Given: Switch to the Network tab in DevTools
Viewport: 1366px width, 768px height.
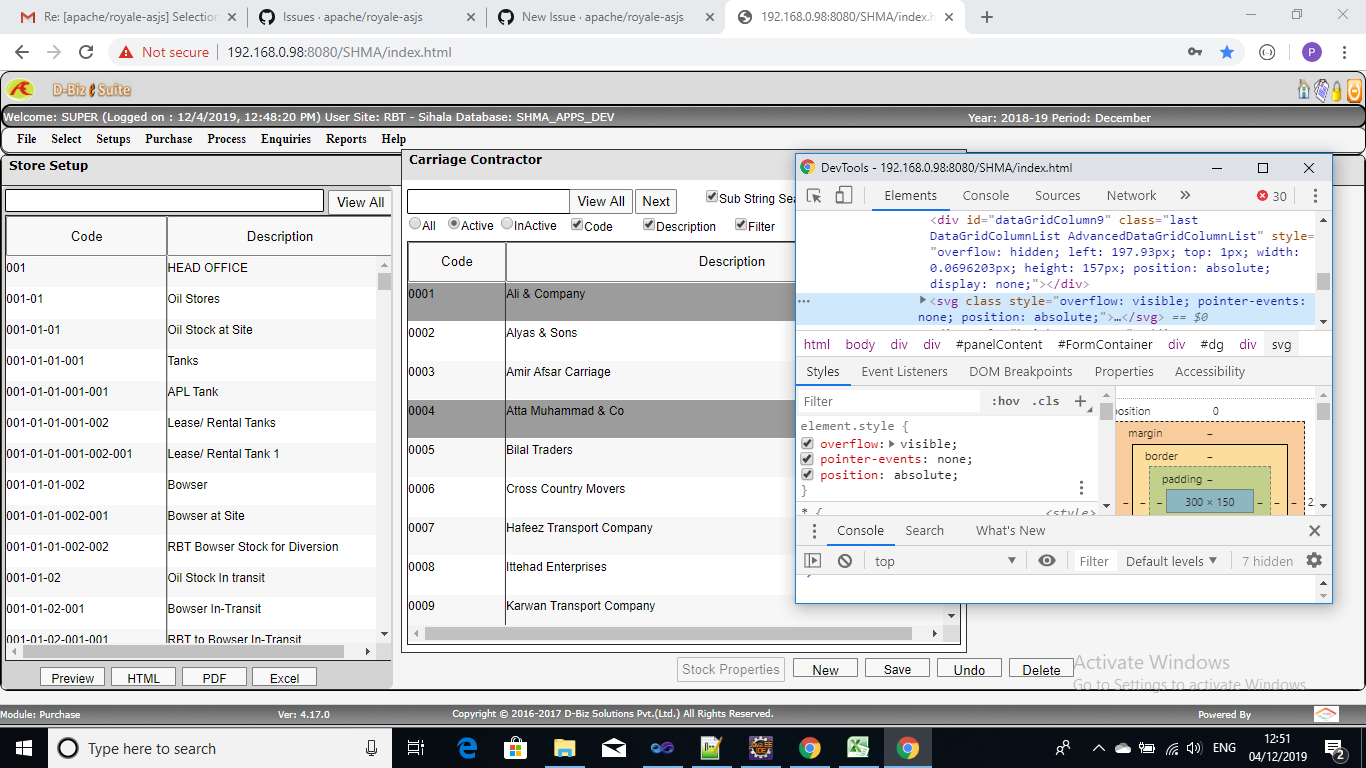Looking at the screenshot, I should tap(1131, 196).
